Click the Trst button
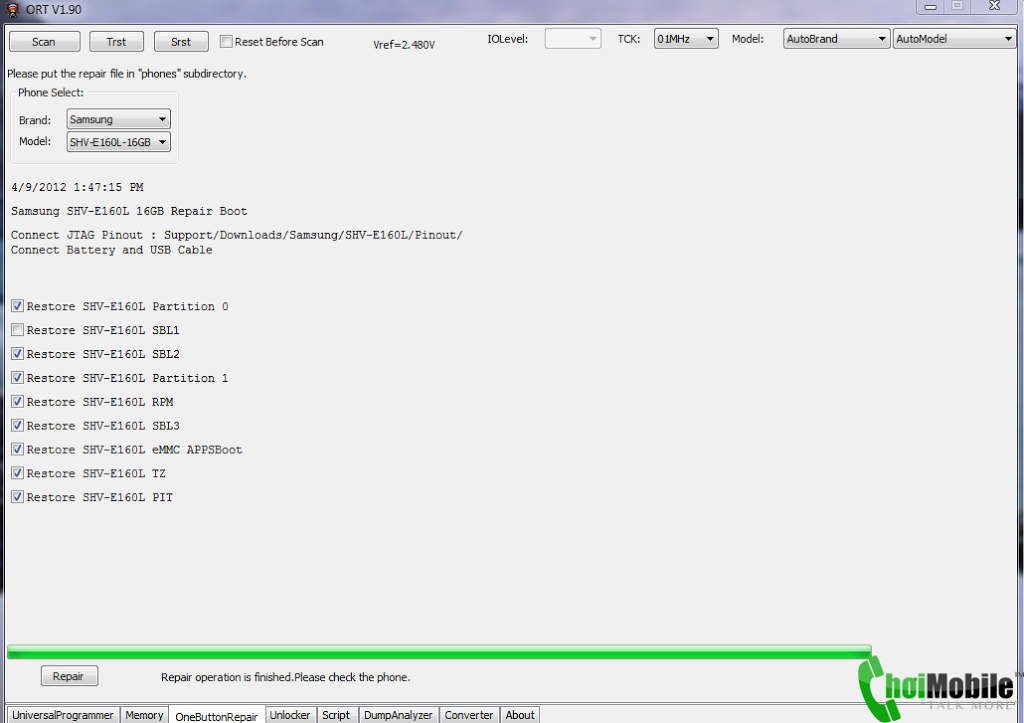 116,42
